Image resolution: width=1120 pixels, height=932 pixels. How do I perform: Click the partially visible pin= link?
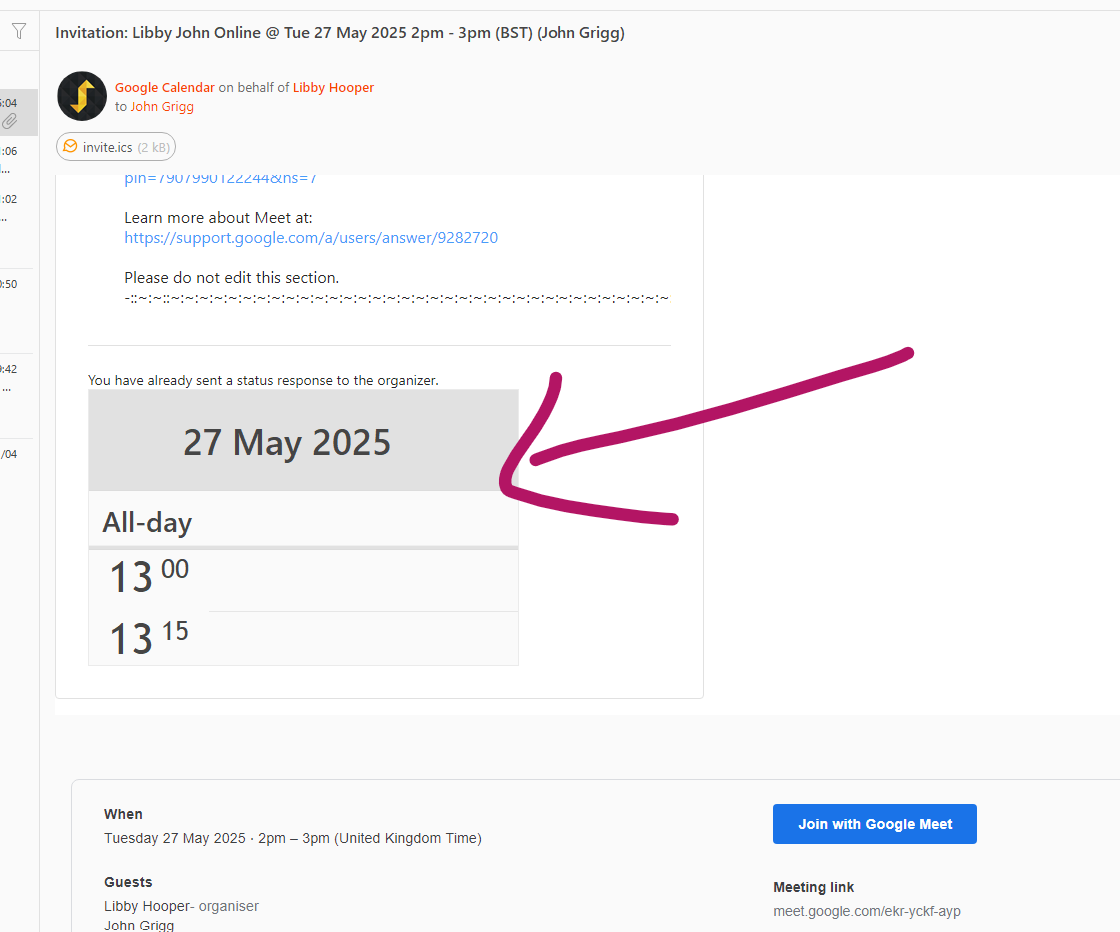coord(220,179)
